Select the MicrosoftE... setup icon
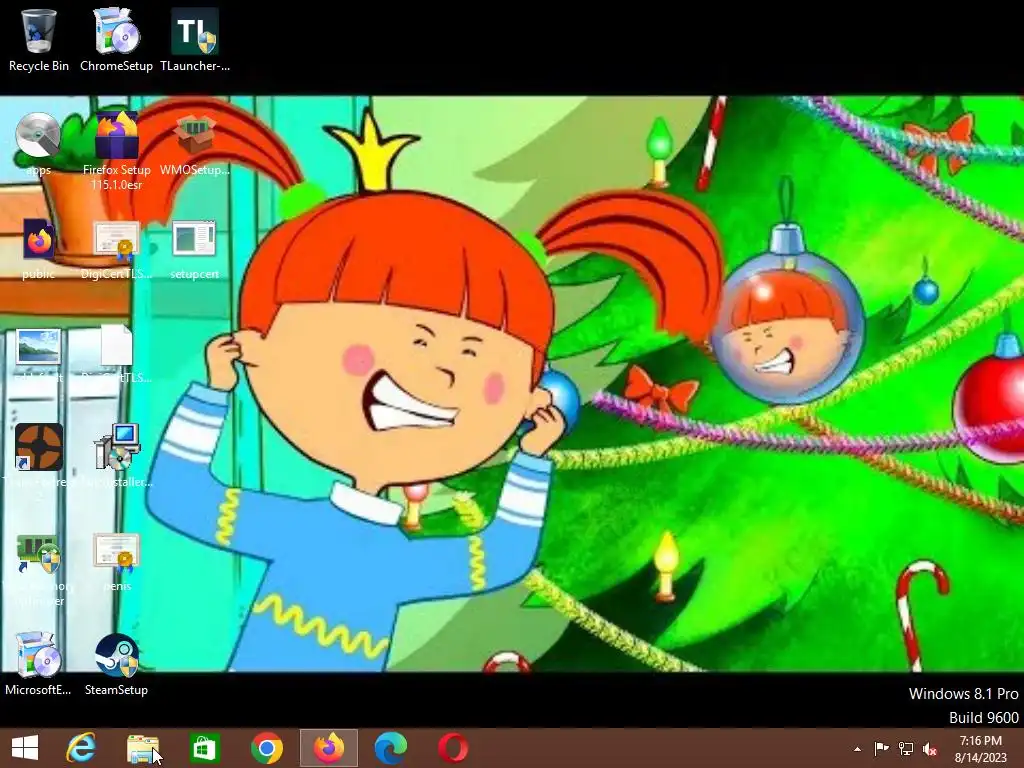 (39, 663)
